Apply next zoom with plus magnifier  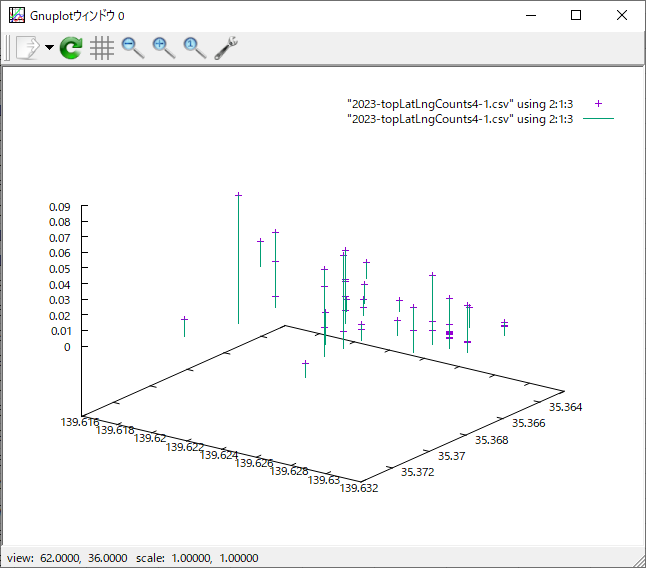coord(163,48)
